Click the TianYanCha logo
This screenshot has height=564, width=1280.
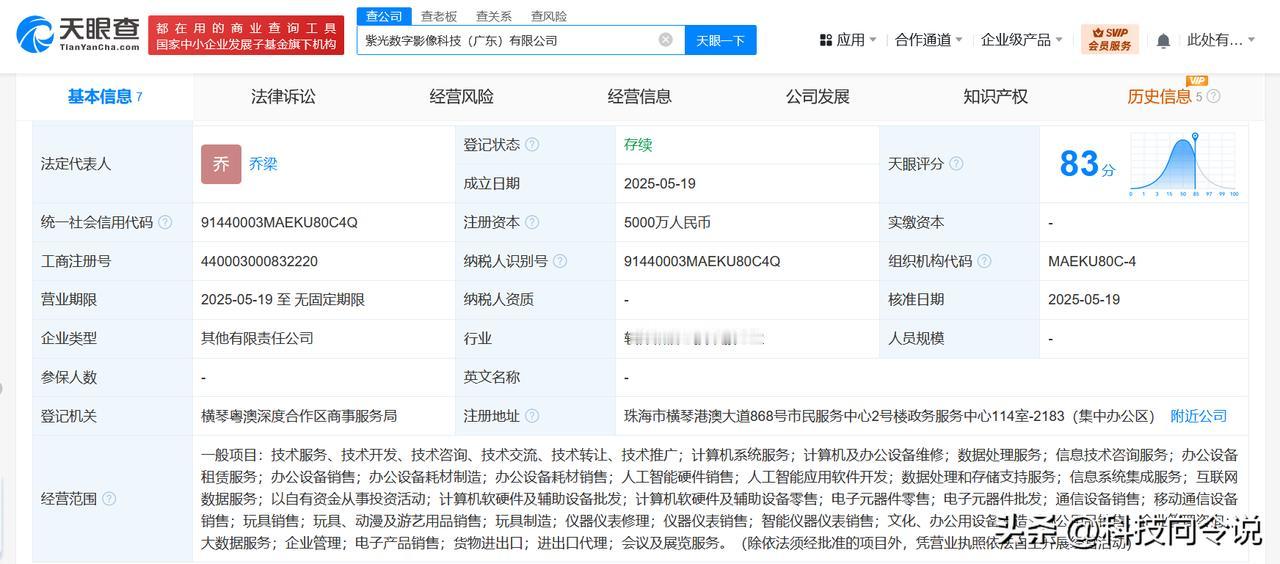click(x=78, y=34)
